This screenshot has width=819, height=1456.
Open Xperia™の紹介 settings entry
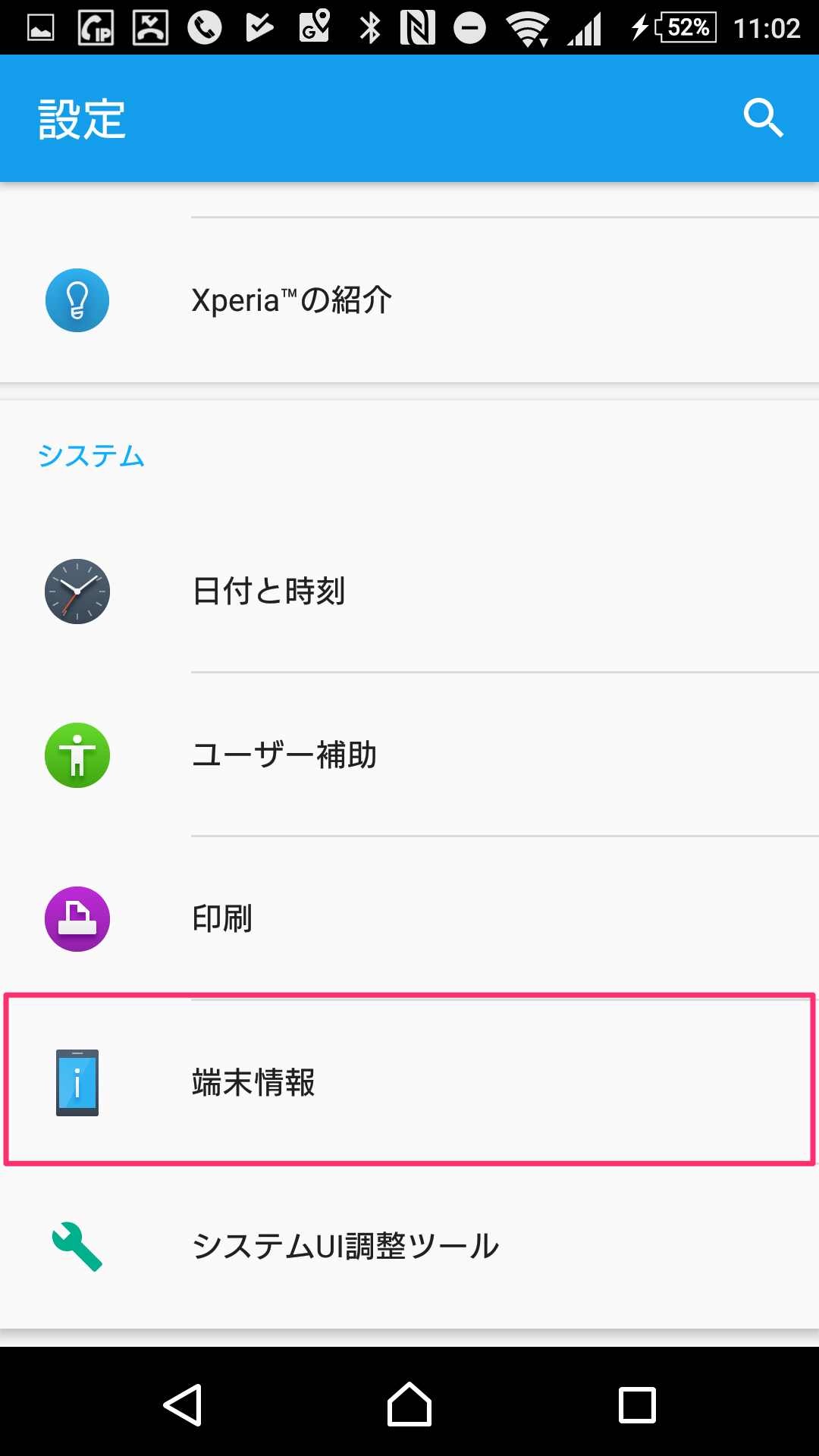[x=292, y=300]
